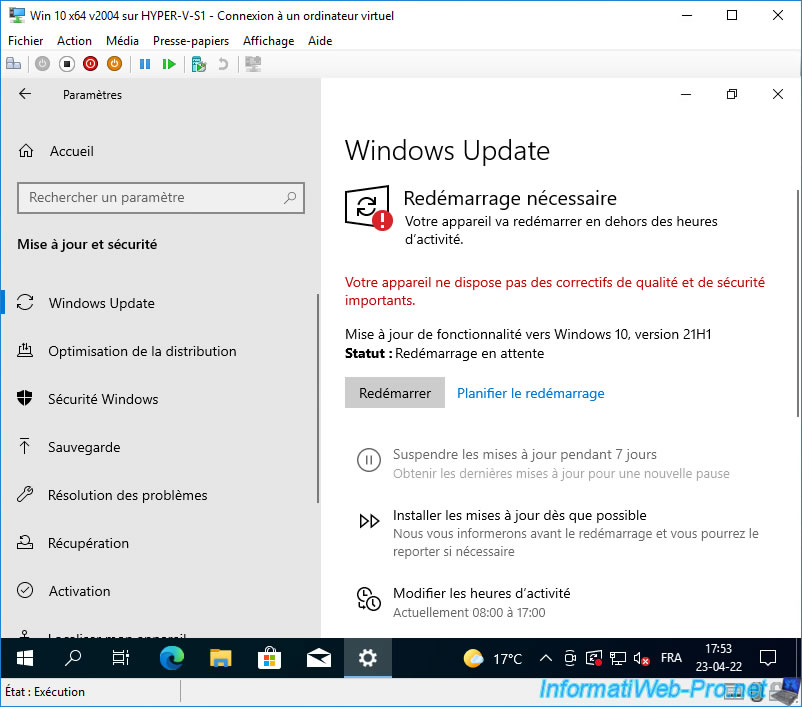802x707 pixels.
Task: Open File Explorer from taskbar
Action: click(220, 658)
